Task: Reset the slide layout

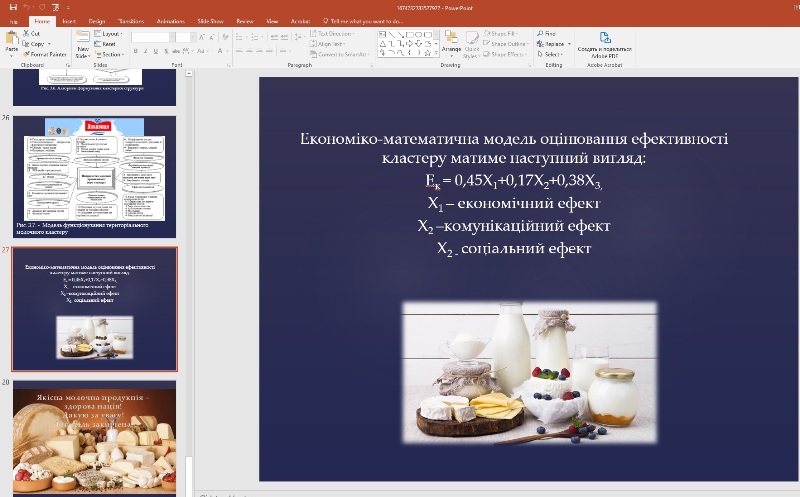Action: point(105,44)
